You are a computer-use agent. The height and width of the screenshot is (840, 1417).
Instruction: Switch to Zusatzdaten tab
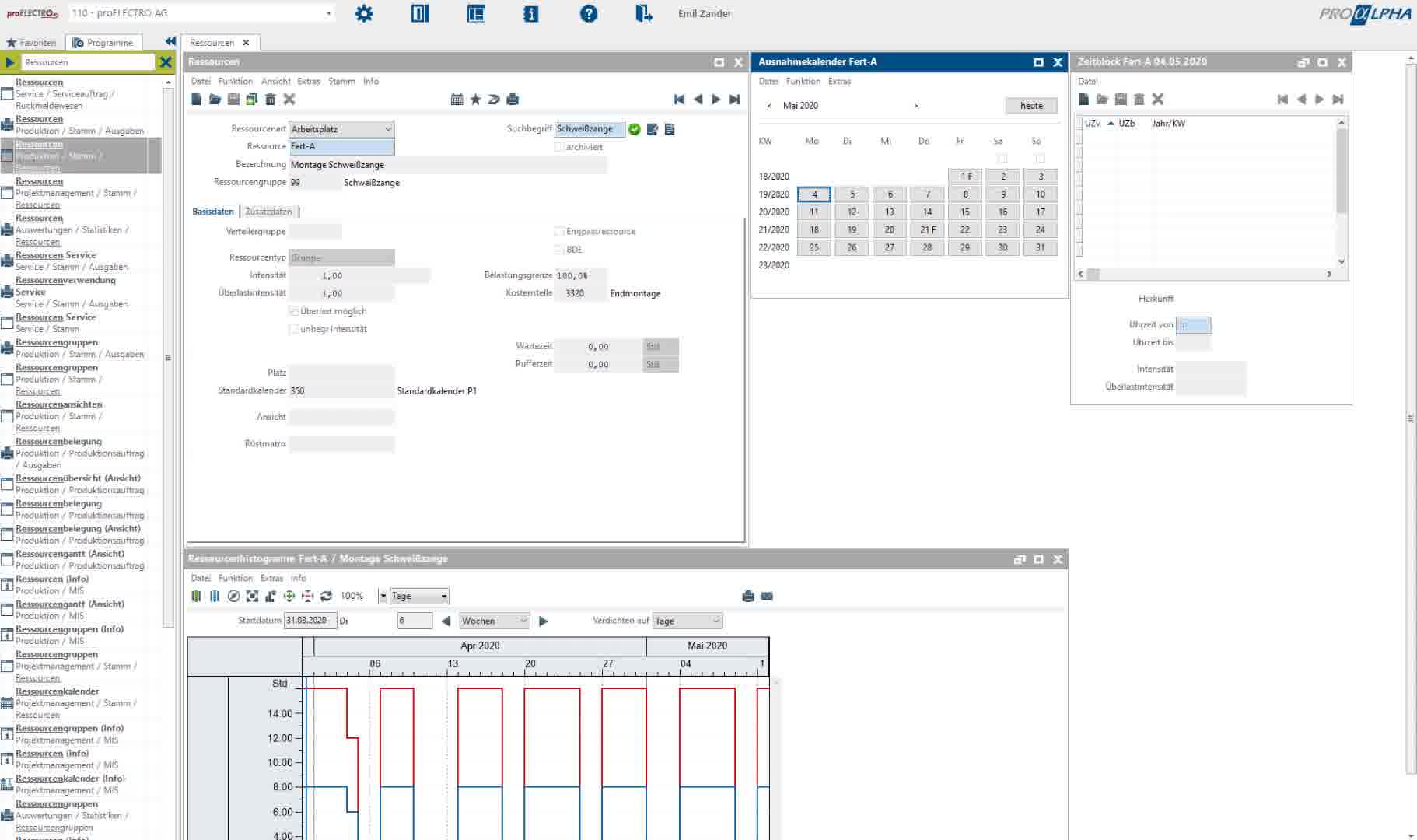tap(269, 212)
